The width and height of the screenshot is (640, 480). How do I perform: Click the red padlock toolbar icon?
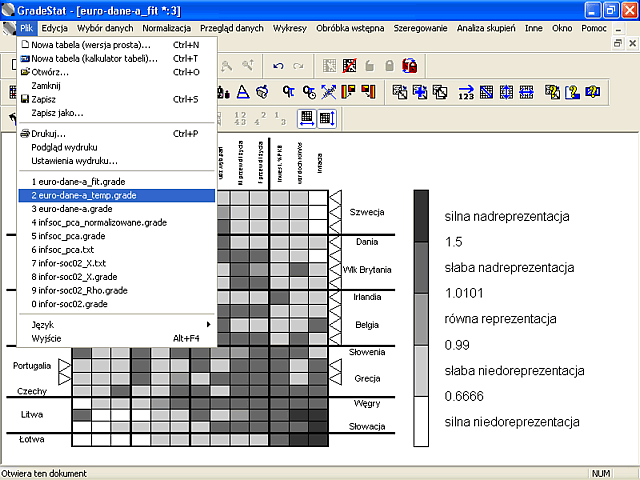point(410,66)
